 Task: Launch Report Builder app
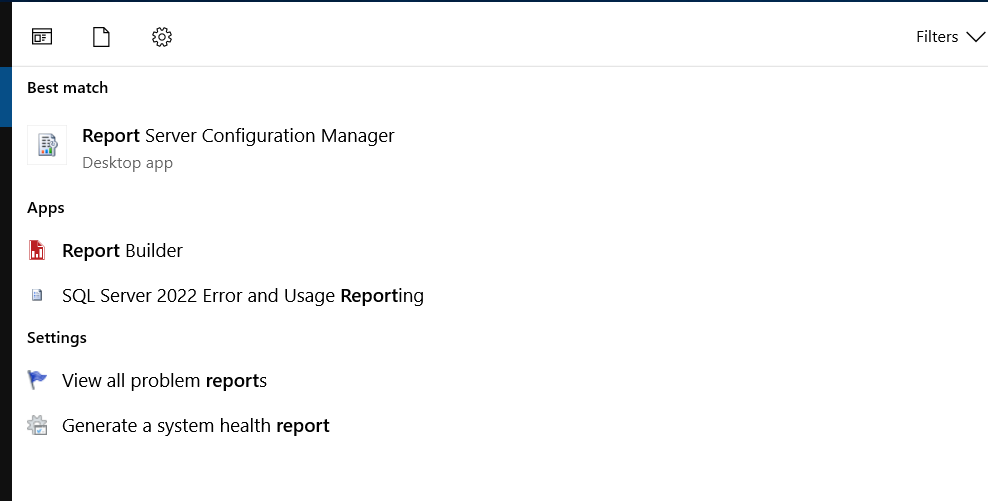[x=122, y=251]
